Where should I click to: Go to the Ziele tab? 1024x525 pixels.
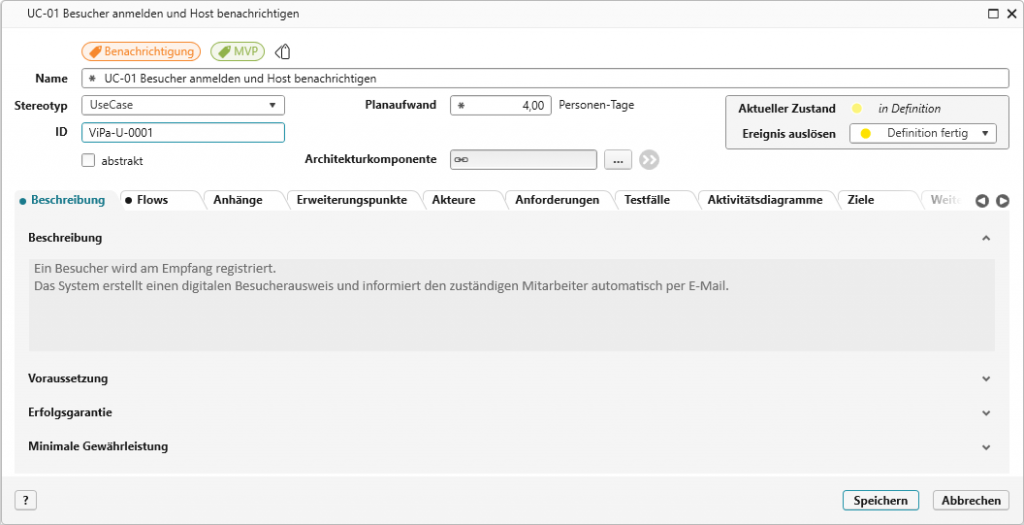pyautogui.click(x=861, y=200)
